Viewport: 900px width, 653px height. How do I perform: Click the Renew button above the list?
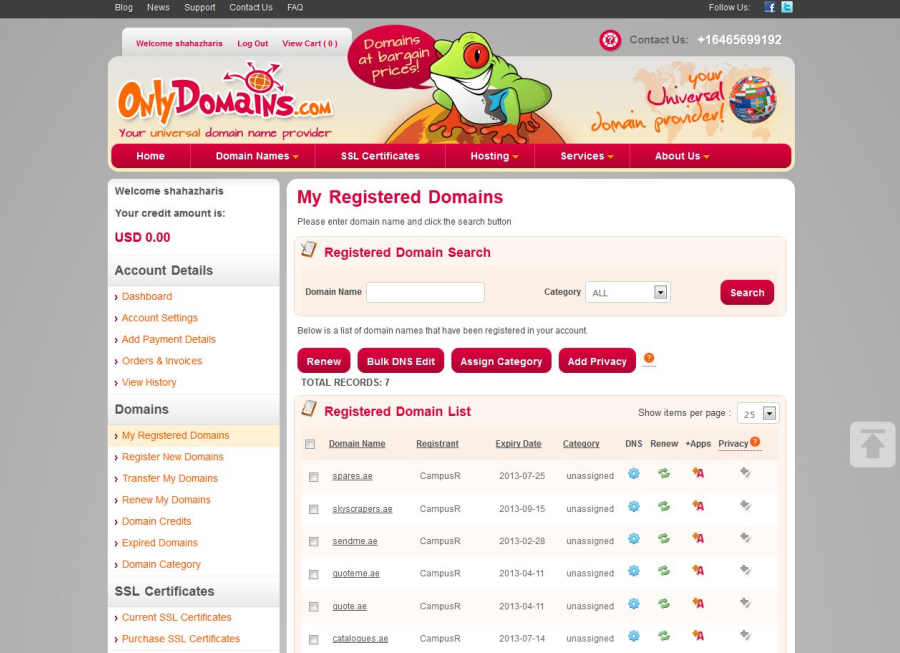coord(324,361)
